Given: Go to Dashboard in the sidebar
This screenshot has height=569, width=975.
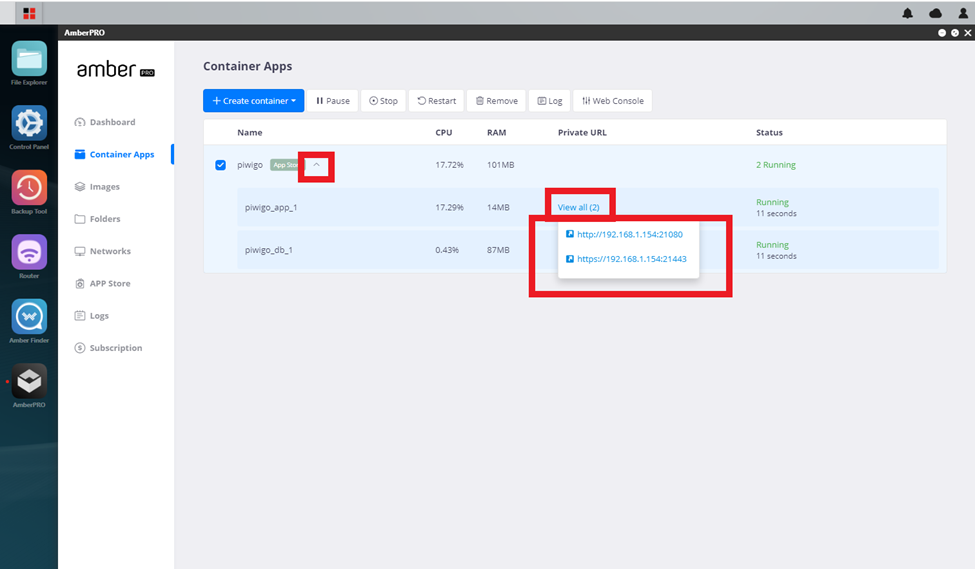Looking at the screenshot, I should [104, 122].
